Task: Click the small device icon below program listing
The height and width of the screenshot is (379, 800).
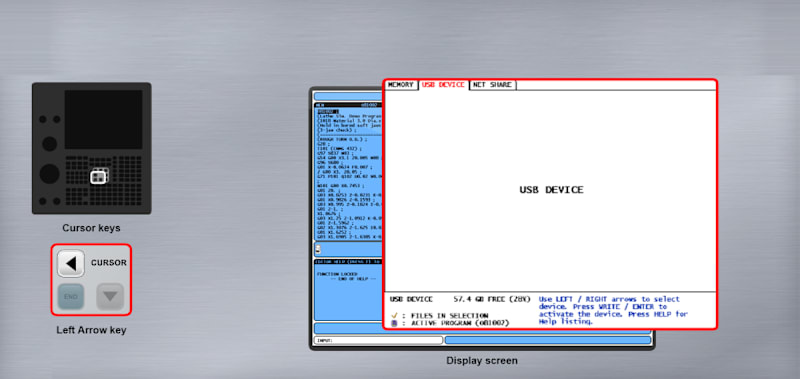Action: coord(318,249)
